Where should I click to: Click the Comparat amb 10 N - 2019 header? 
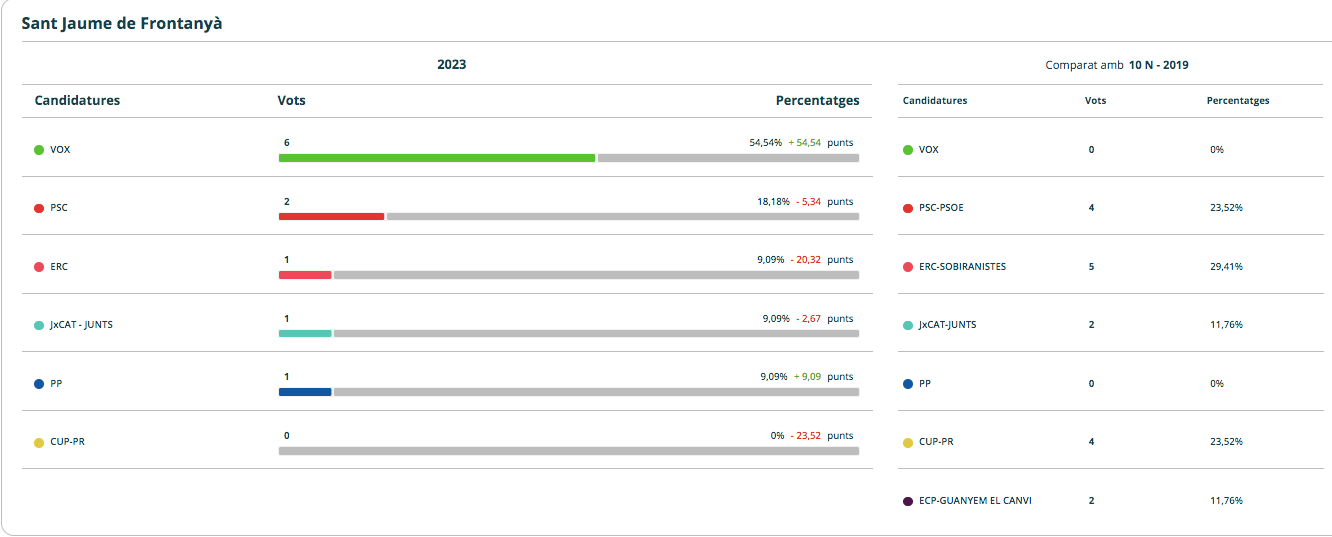tap(1116, 65)
